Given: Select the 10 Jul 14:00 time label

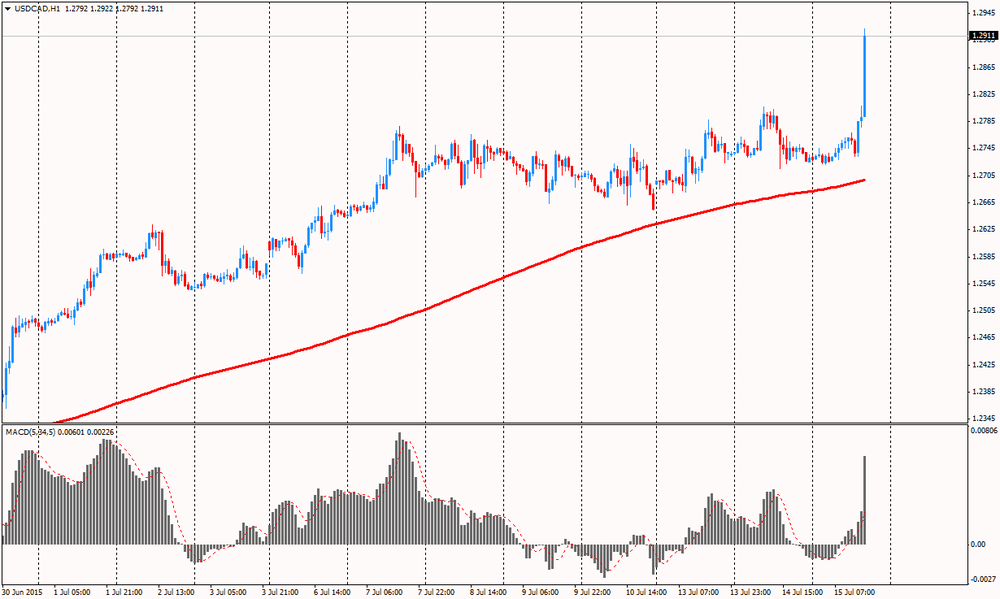Looking at the screenshot, I should (x=645, y=593).
